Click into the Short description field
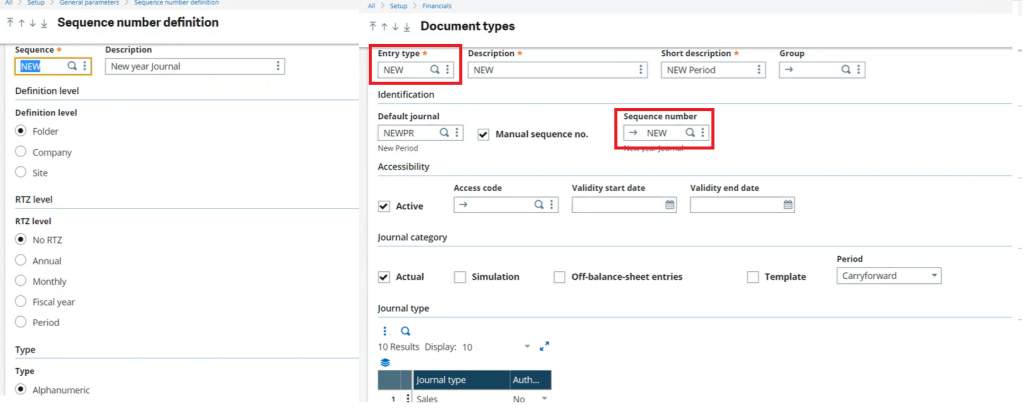Image resolution: width=1024 pixels, height=412 pixels. click(x=713, y=70)
